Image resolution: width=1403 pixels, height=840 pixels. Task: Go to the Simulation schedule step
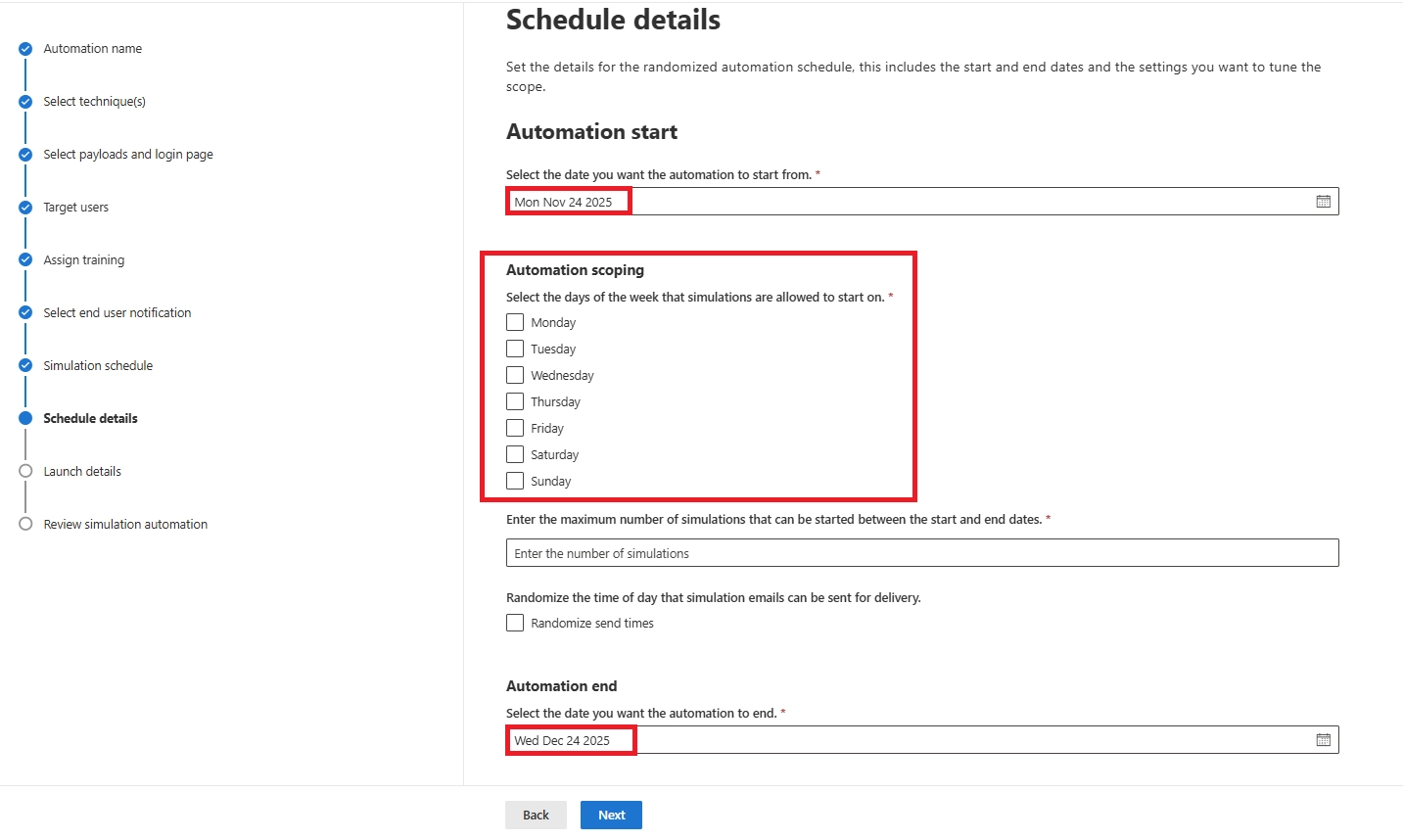point(98,365)
